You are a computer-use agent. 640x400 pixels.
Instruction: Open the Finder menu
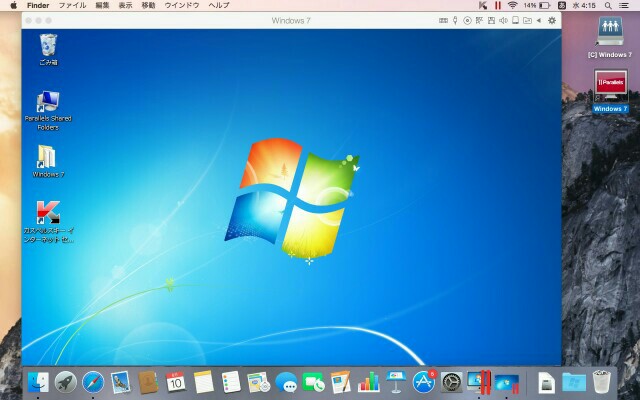click(x=38, y=5)
